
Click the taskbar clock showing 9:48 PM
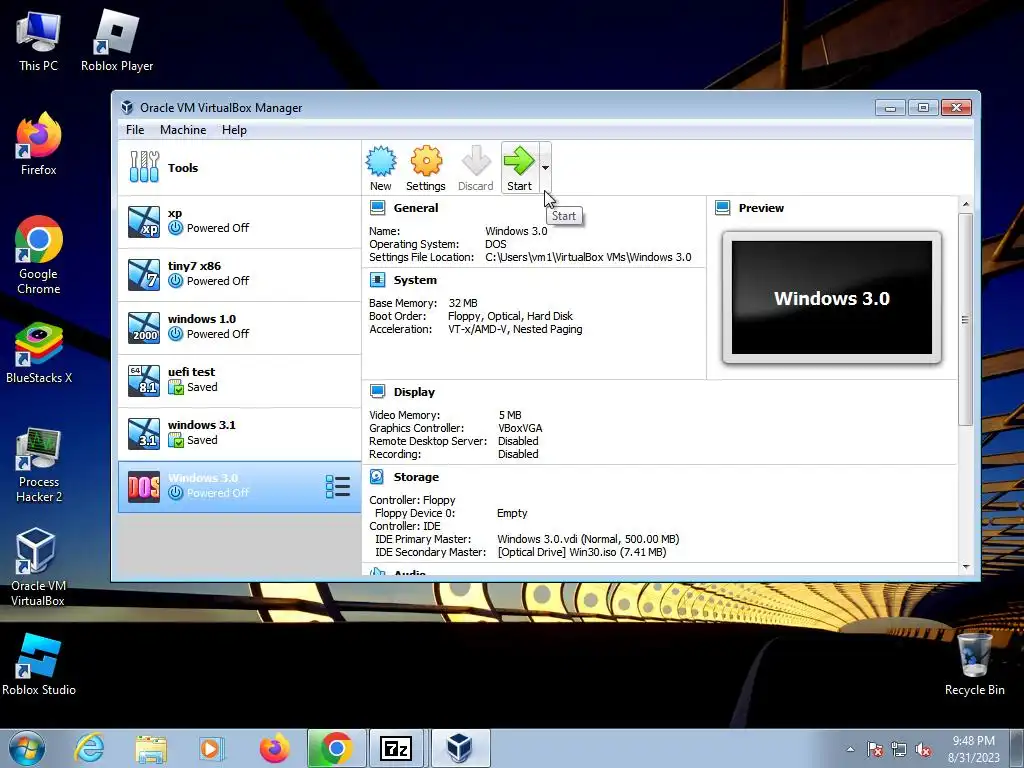tap(973, 749)
